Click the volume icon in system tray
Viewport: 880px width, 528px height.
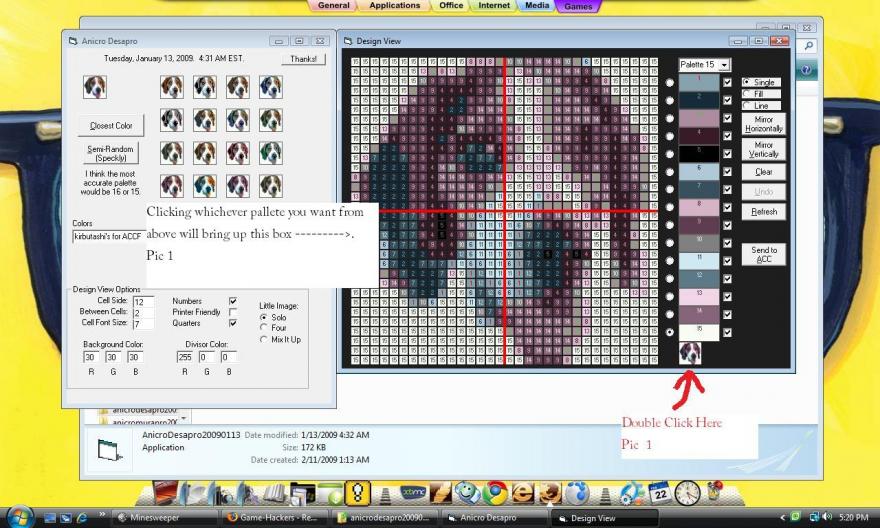pyautogui.click(x=827, y=517)
